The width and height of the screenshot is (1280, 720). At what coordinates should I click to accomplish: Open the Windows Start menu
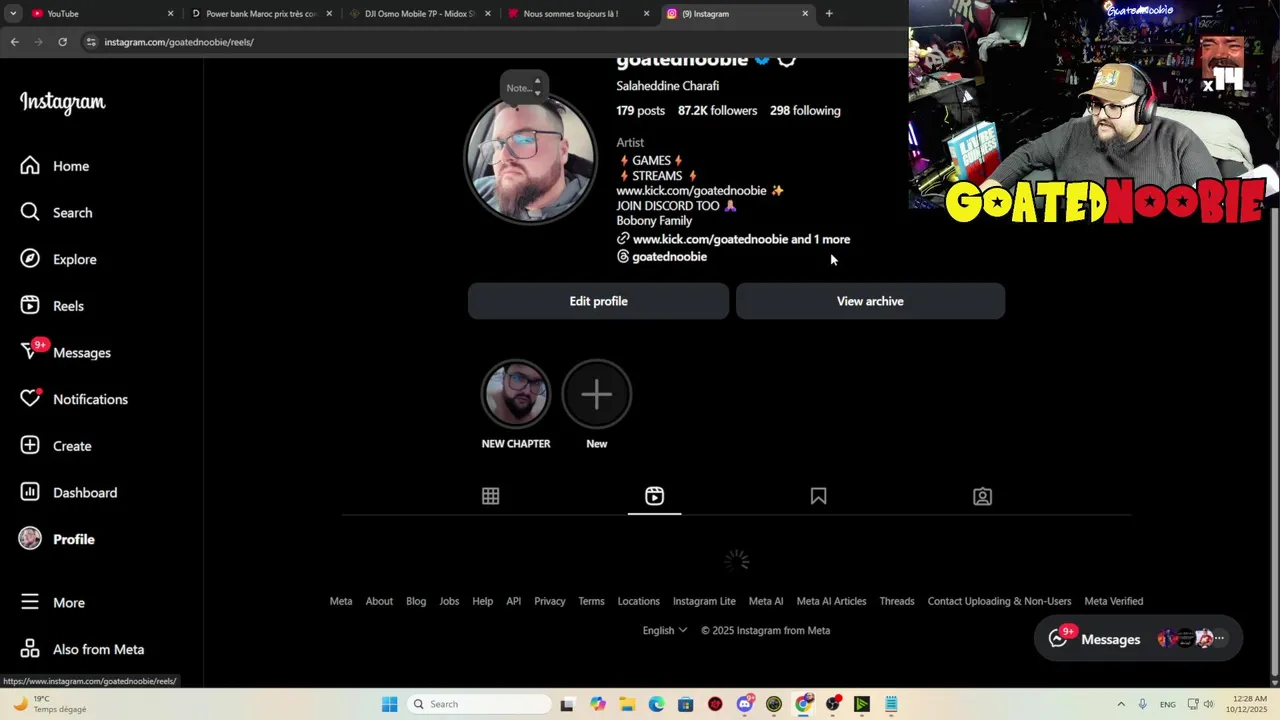point(389,704)
